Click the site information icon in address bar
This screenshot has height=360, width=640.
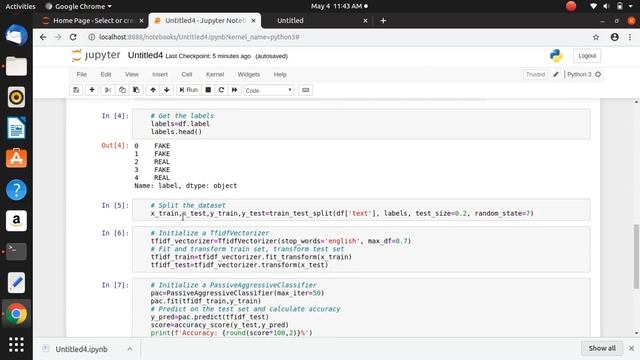[x=92, y=37]
